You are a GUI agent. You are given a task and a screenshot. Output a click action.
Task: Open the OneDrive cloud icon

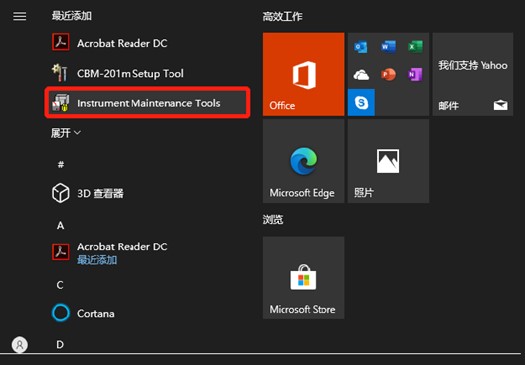pyautogui.click(x=361, y=74)
